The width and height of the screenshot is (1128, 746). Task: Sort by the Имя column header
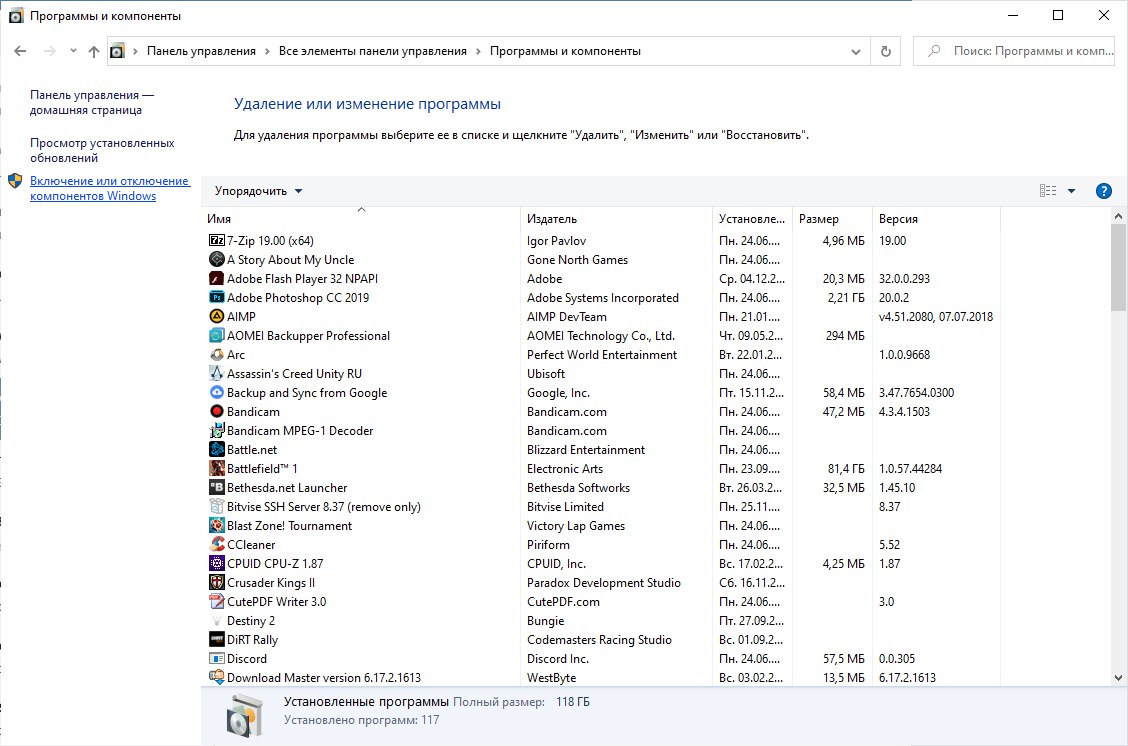pos(361,218)
